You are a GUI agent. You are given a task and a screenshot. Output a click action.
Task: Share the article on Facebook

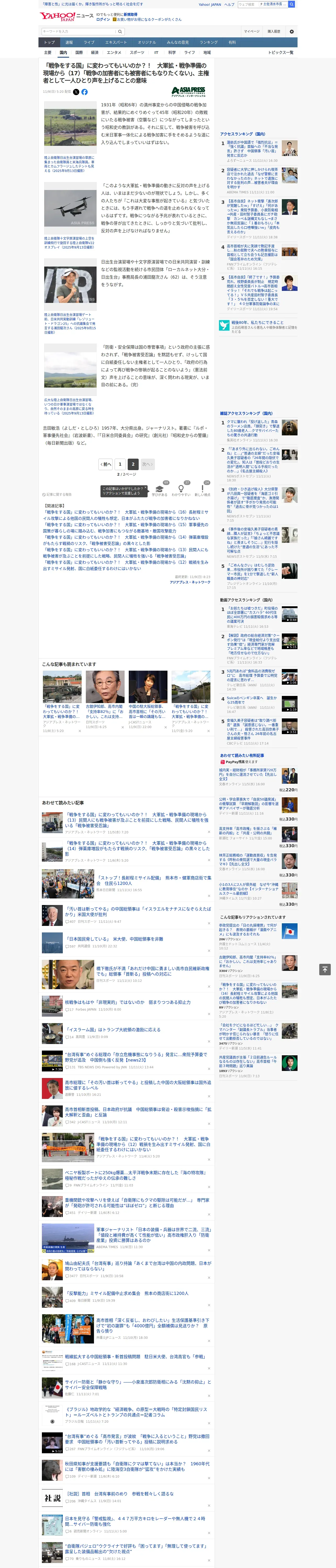pyautogui.click(x=85, y=92)
